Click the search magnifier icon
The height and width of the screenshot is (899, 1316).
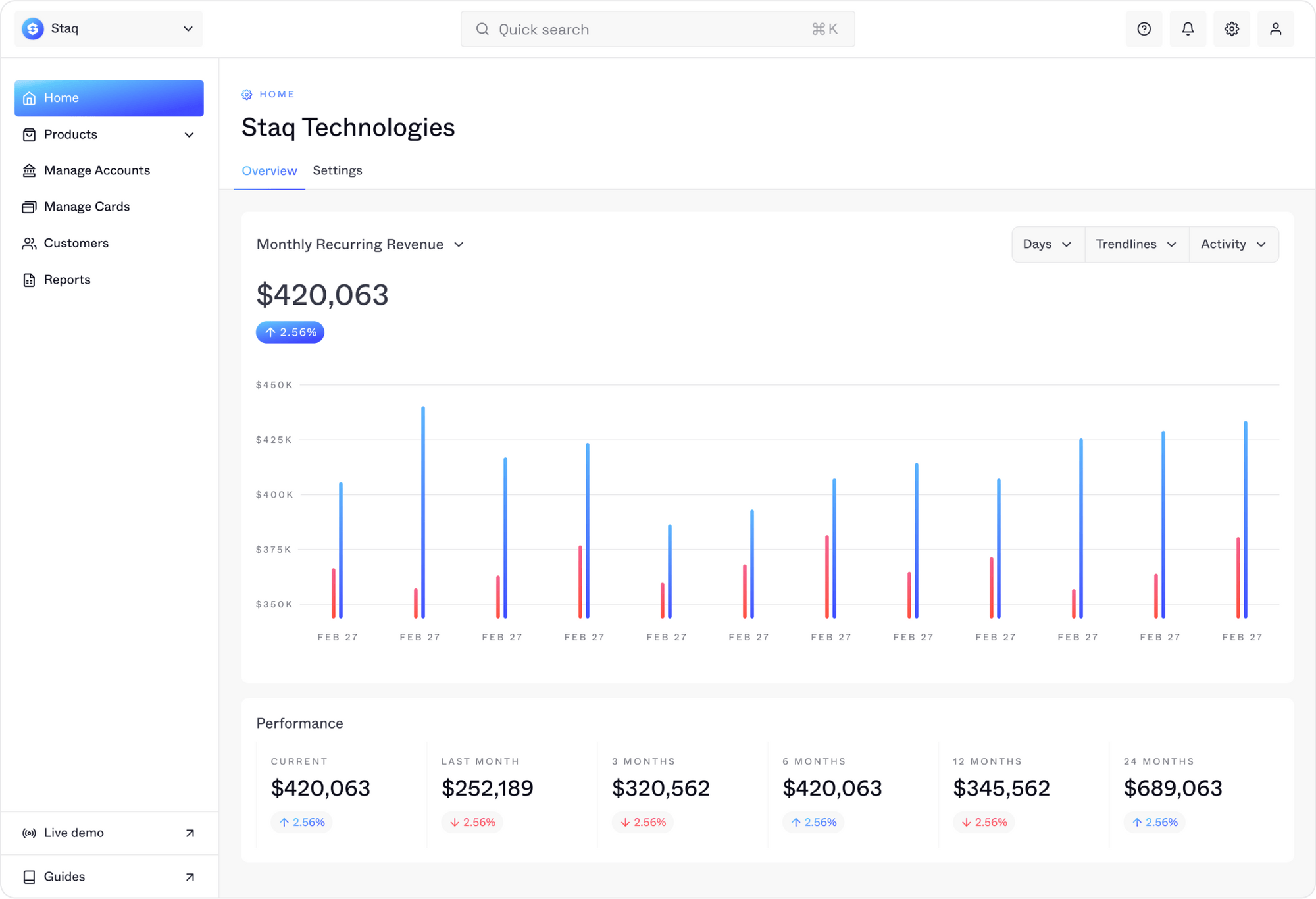(482, 29)
